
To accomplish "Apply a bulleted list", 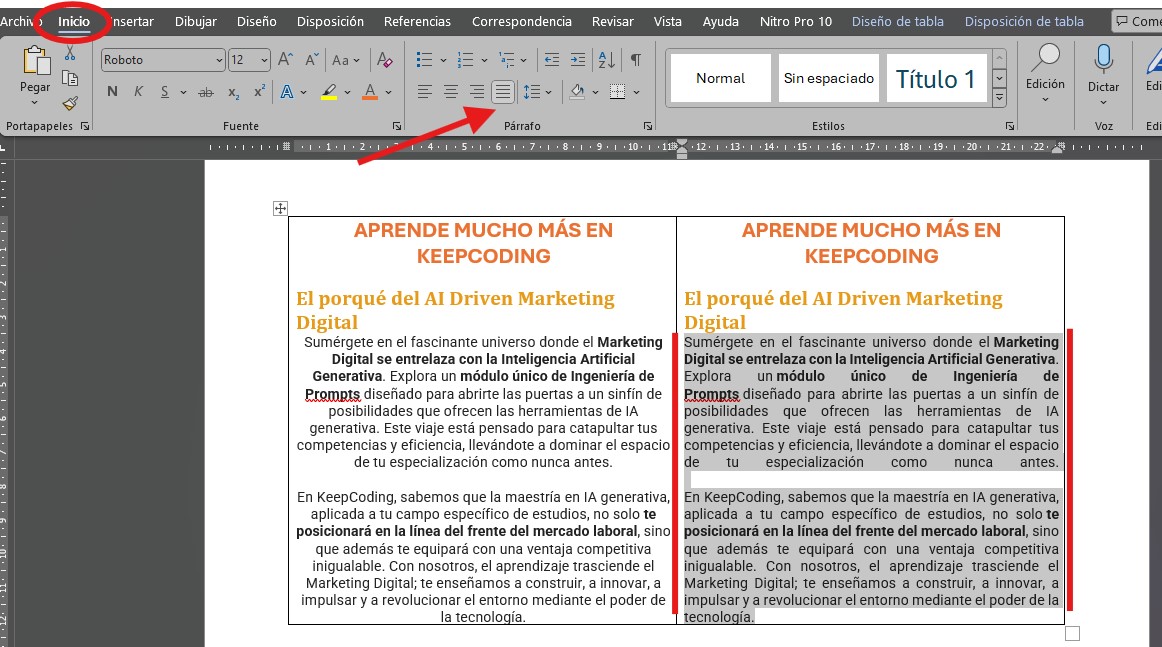I will [x=424, y=59].
